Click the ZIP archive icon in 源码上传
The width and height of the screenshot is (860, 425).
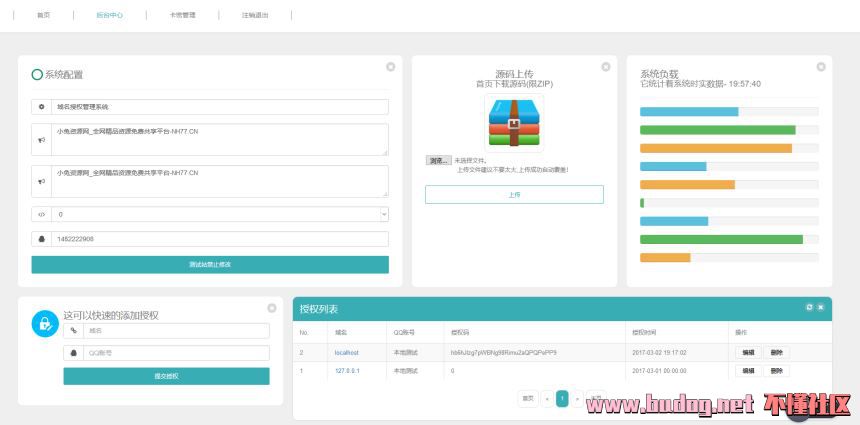tap(514, 123)
